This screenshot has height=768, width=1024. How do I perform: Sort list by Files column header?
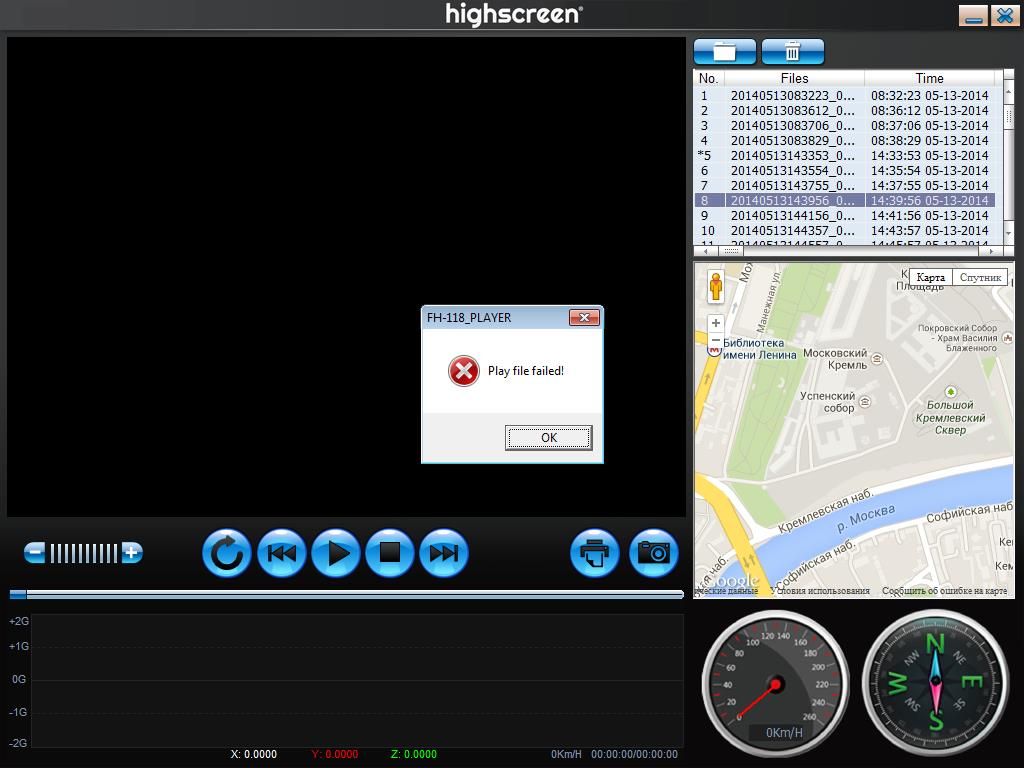pos(794,78)
